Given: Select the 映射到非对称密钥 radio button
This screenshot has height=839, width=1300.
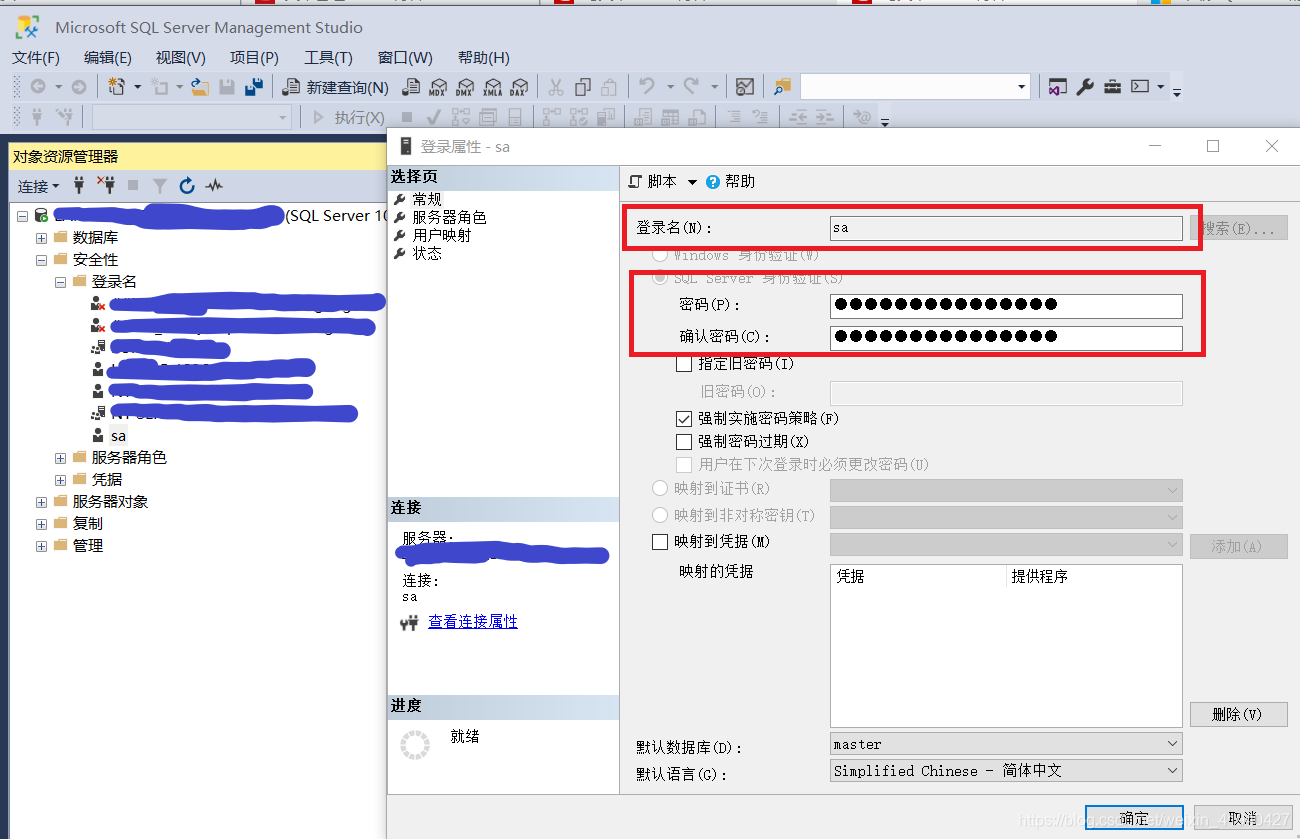Looking at the screenshot, I should point(659,515).
